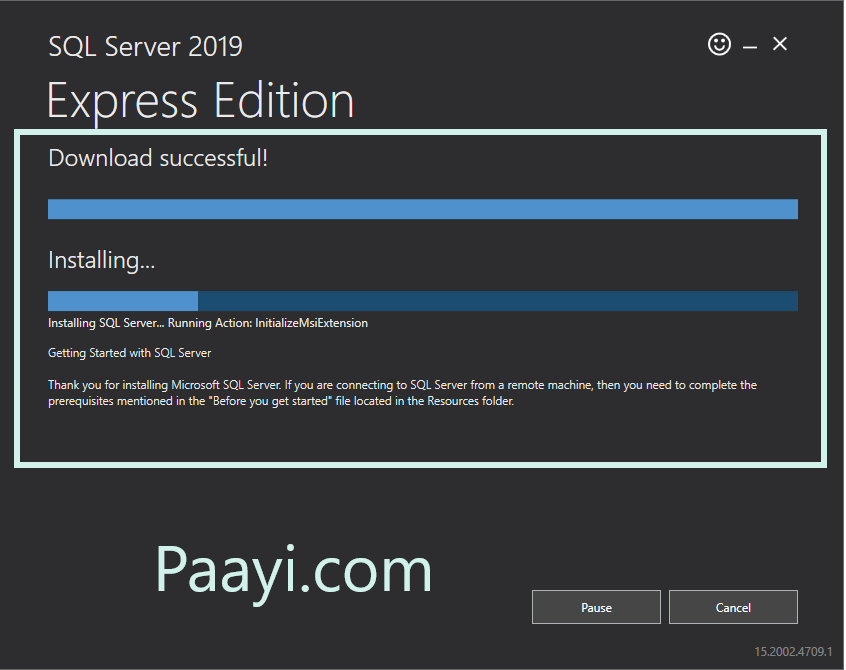Screen dimensions: 846x670
Task: Minimize the SQL Server installer window
Action: pyautogui.click(x=749, y=46)
